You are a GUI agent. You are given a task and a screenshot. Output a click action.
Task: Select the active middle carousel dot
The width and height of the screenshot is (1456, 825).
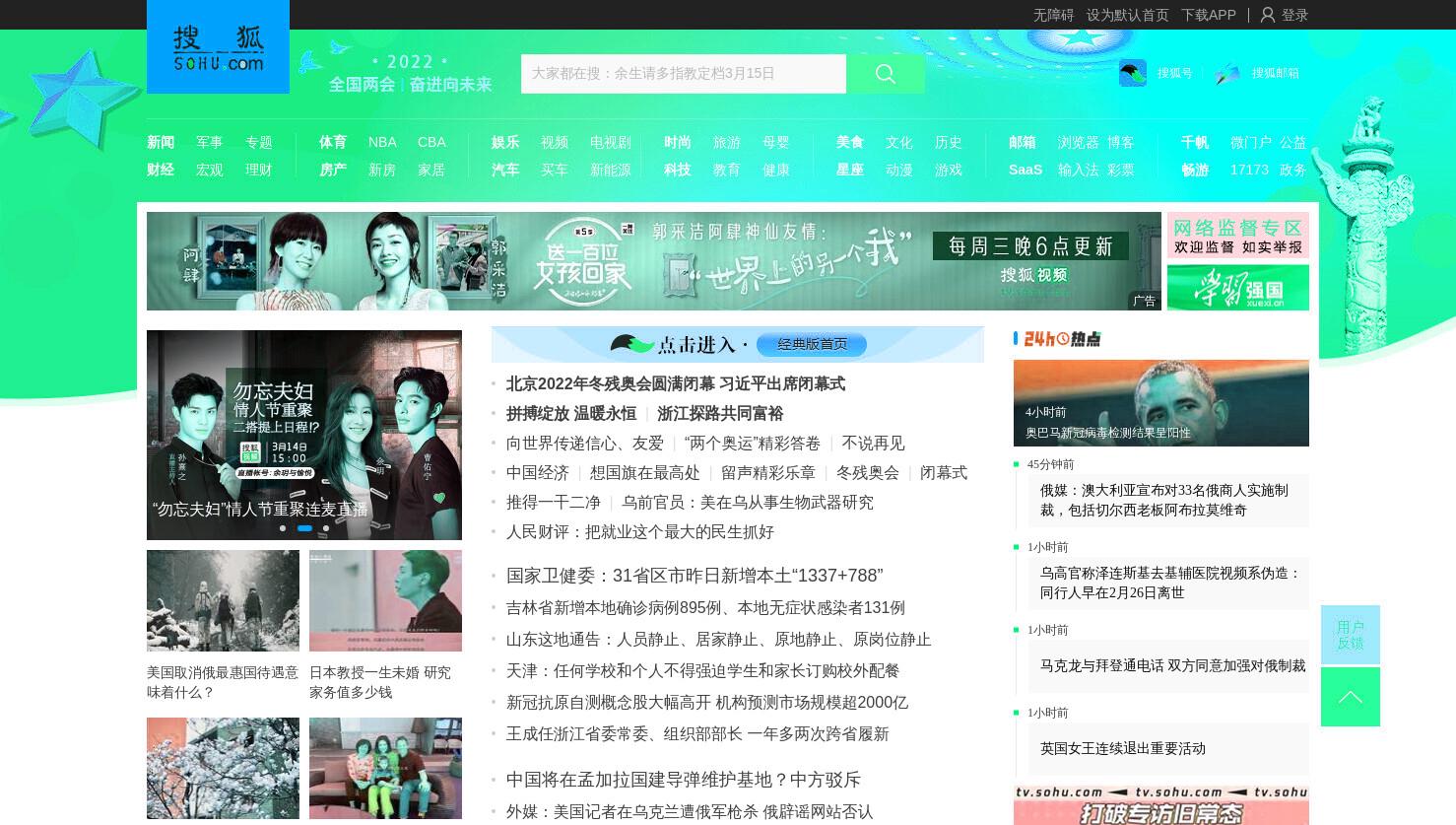[x=304, y=528]
